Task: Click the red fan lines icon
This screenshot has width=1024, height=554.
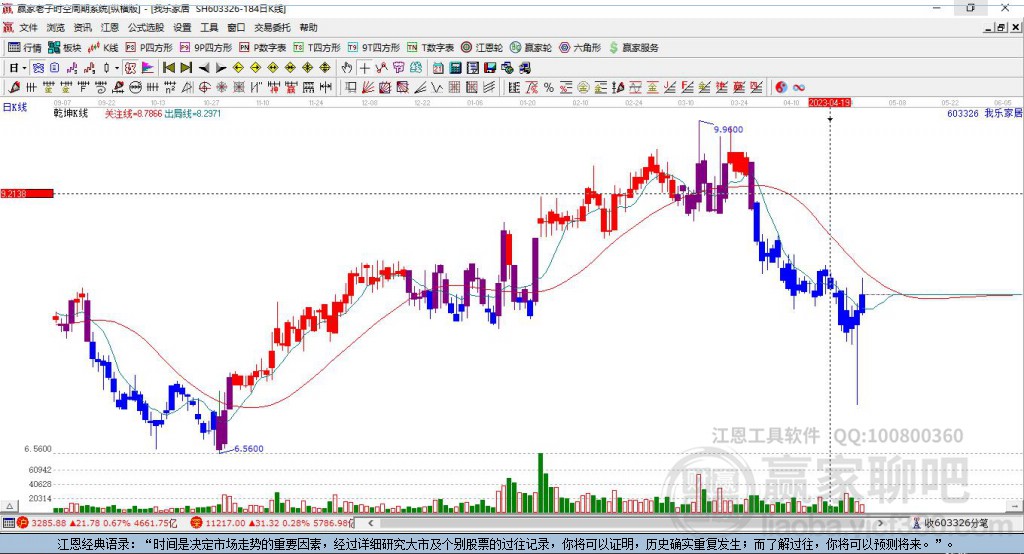Action: (368, 88)
